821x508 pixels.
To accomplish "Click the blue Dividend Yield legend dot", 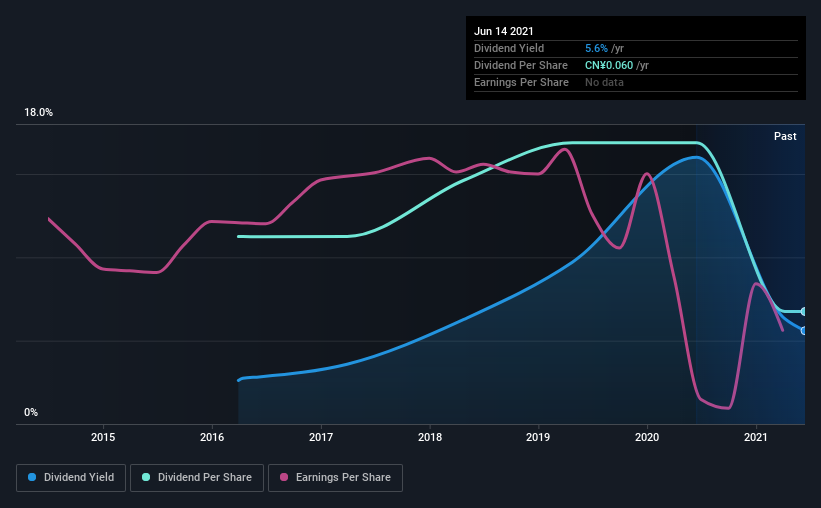I will point(32,477).
